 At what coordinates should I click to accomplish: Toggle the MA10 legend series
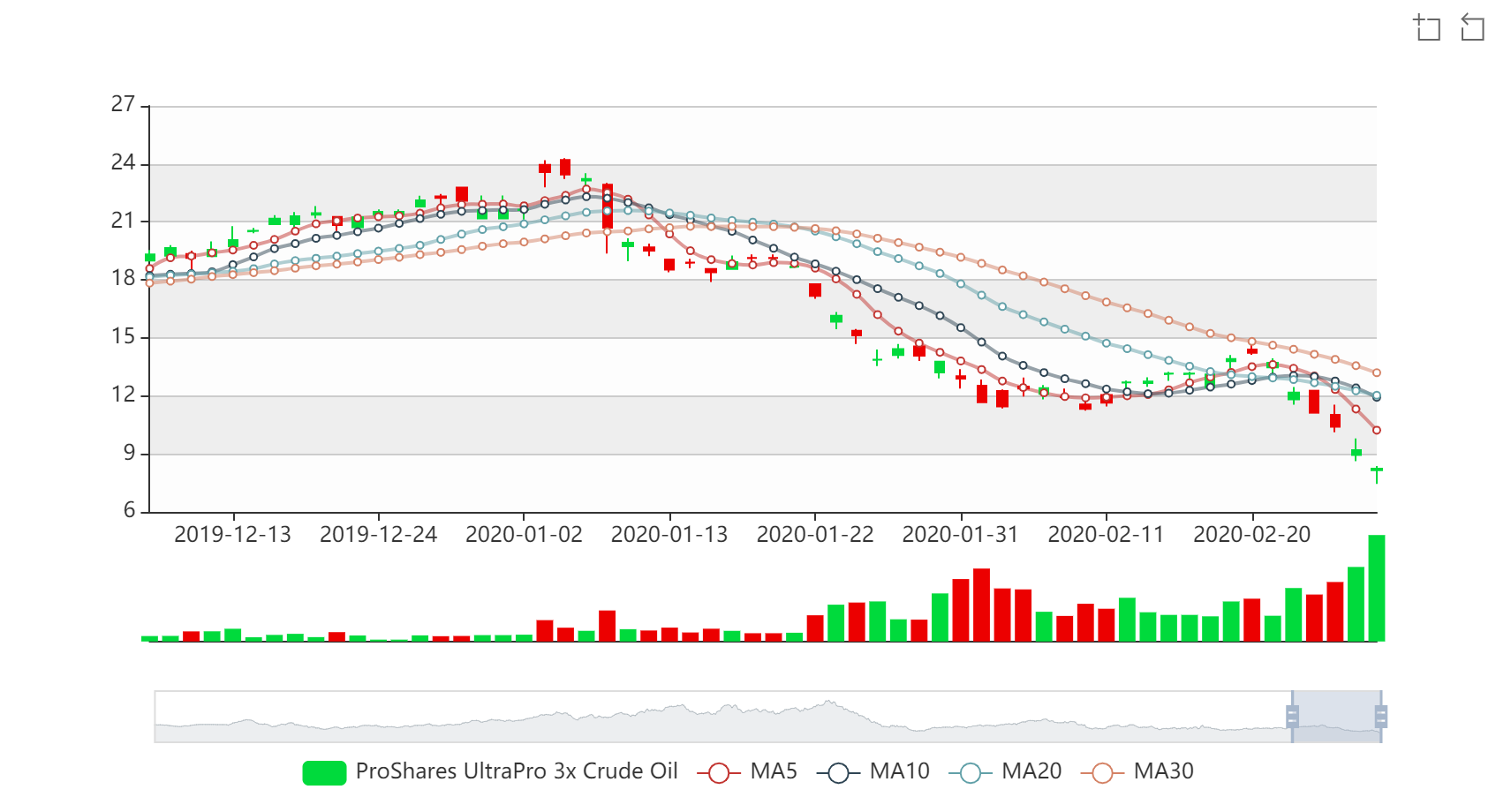pyautogui.click(x=873, y=771)
